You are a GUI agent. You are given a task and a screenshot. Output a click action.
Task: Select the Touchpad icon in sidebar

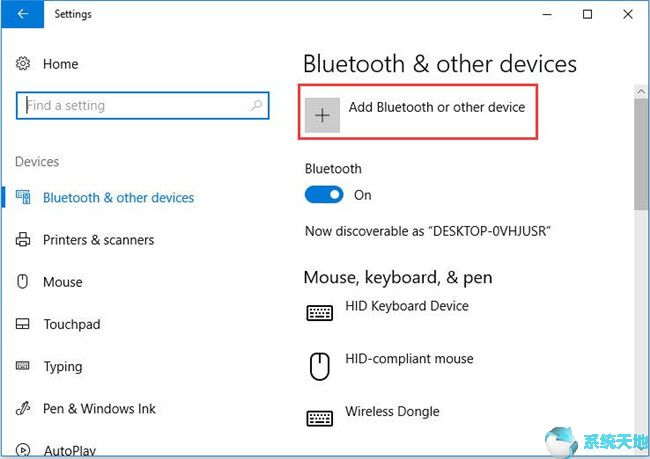23,325
